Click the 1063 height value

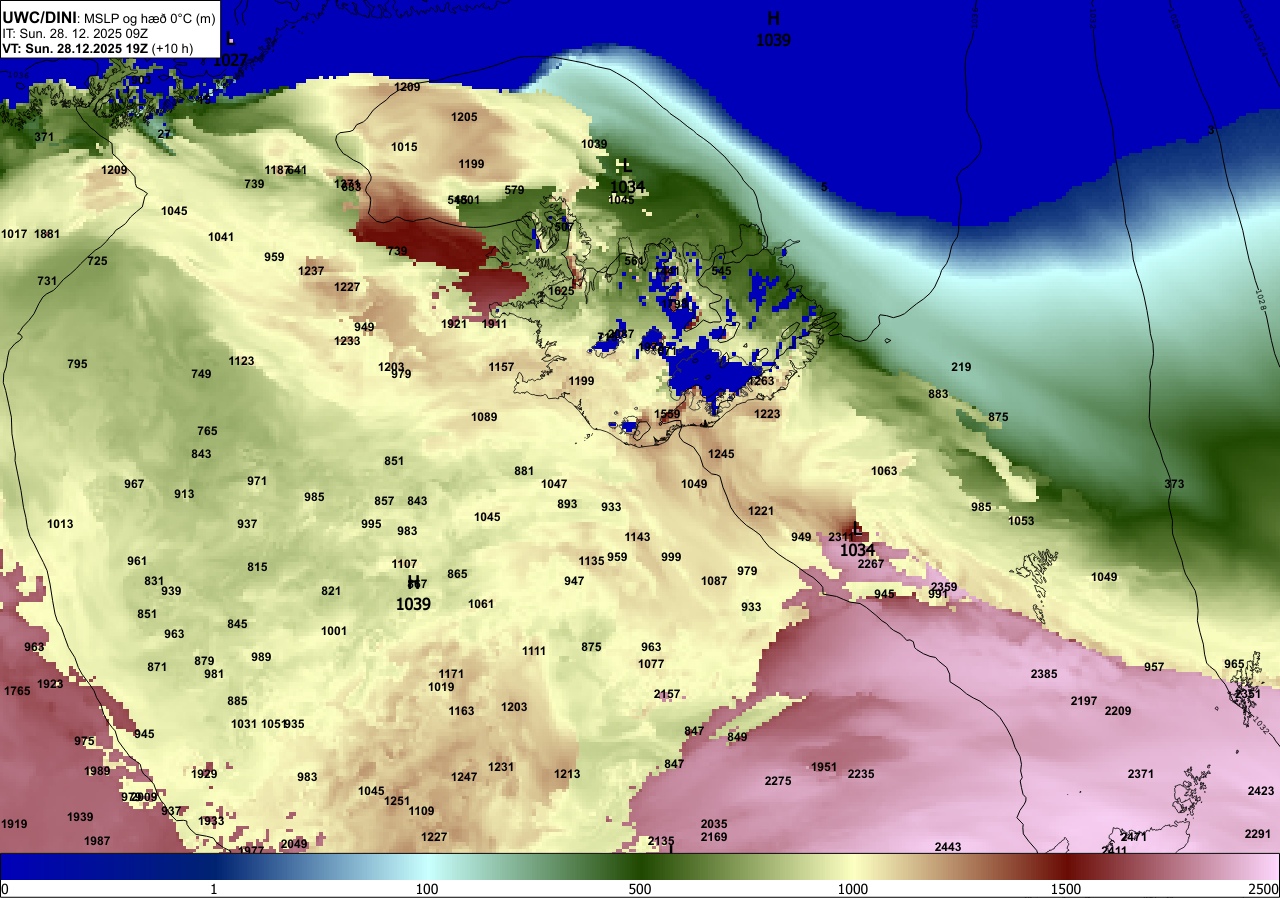coord(884,471)
